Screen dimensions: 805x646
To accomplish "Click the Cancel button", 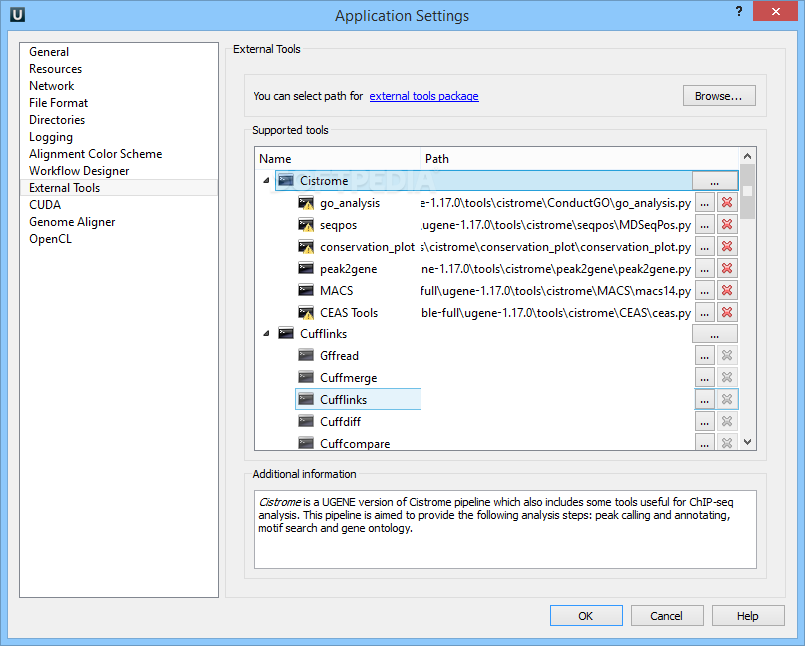I will 666,615.
